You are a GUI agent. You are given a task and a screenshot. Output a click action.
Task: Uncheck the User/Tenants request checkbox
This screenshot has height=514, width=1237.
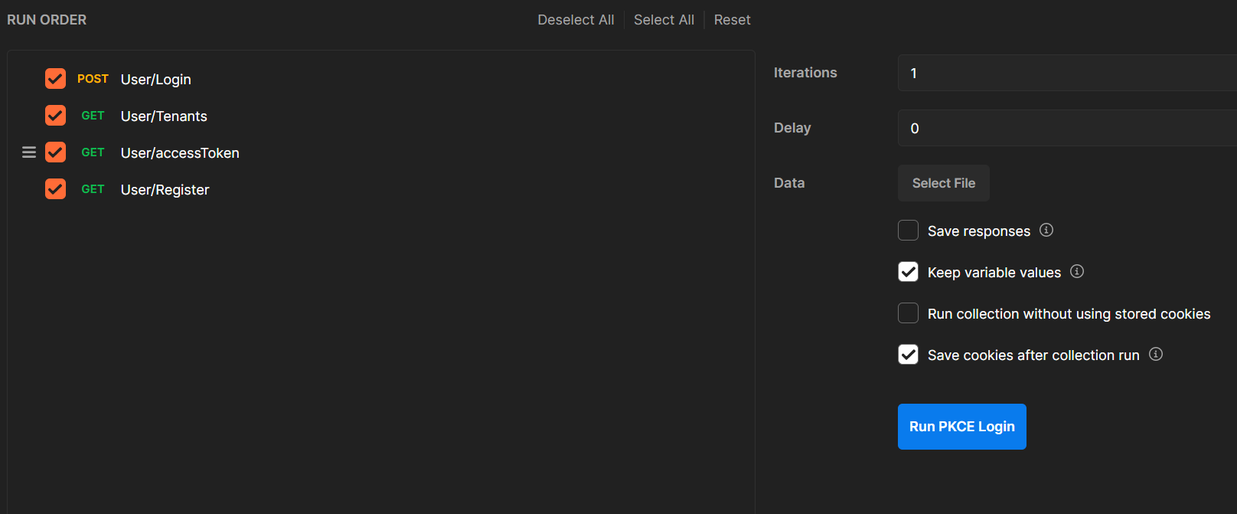coord(55,116)
